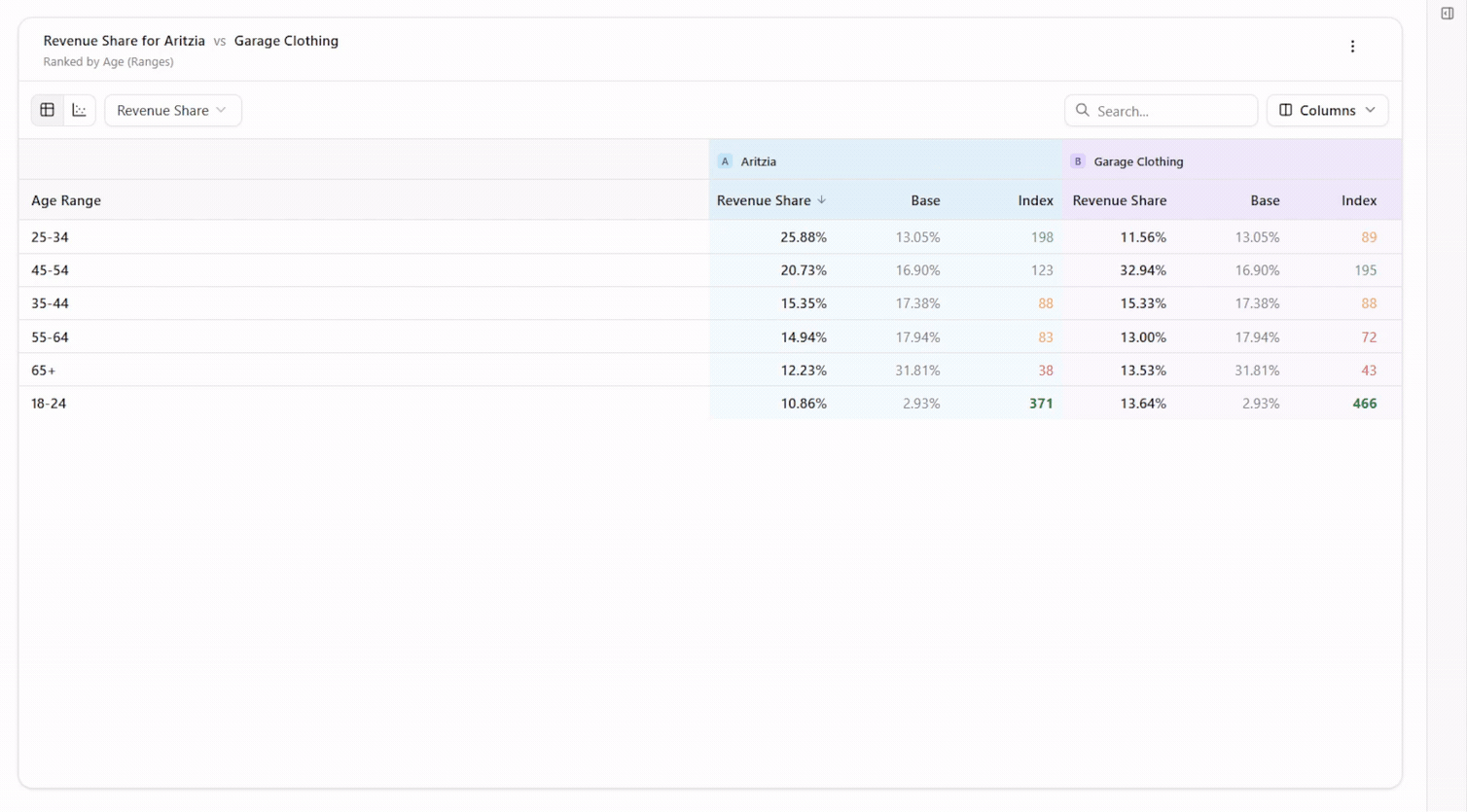Viewport: 1467px width, 812px height.
Task: Sort by Aritzia Base column header
Action: (x=925, y=200)
